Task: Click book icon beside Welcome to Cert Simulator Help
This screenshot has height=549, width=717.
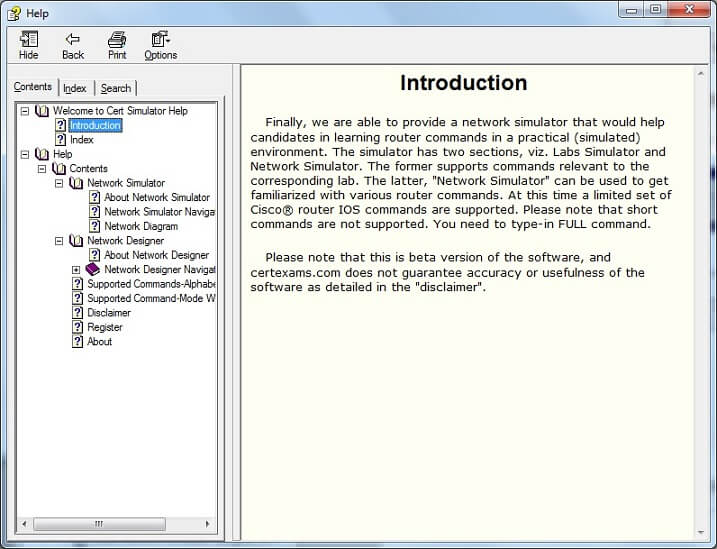Action: (x=42, y=111)
